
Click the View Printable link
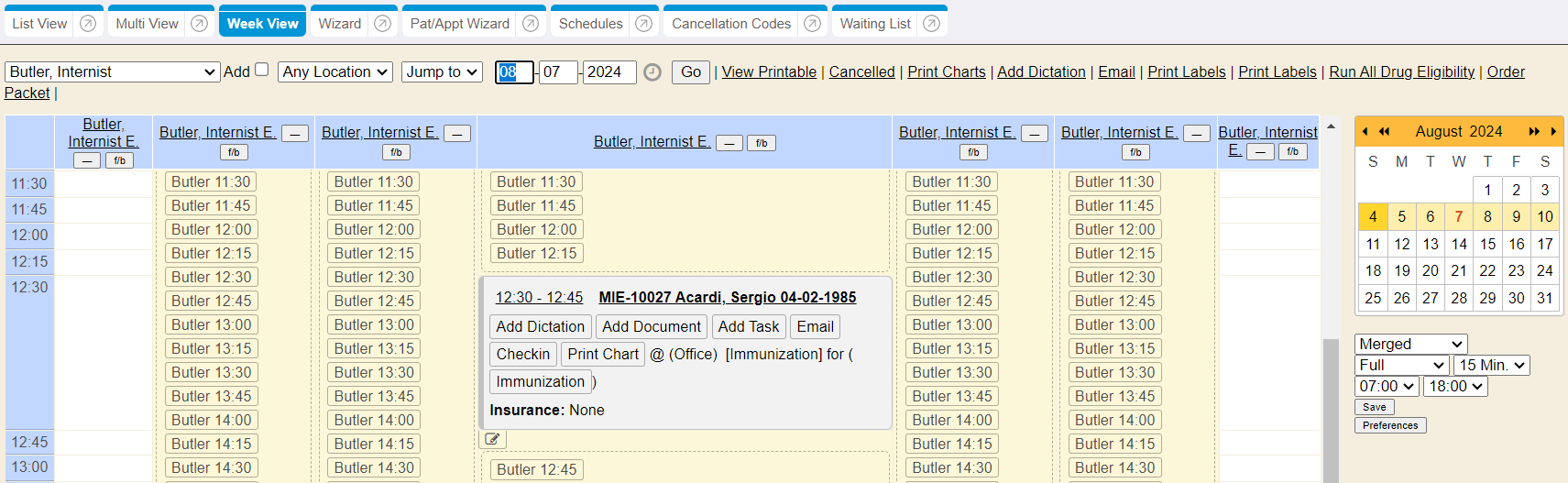tap(769, 72)
